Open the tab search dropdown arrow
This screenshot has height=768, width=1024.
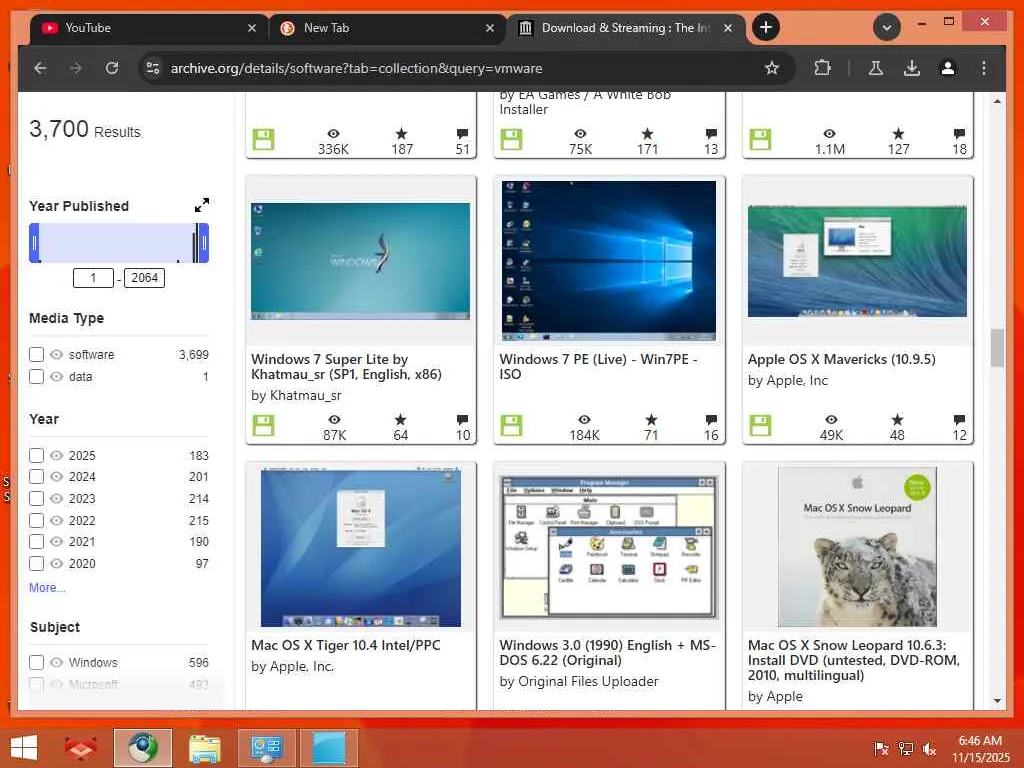click(887, 27)
